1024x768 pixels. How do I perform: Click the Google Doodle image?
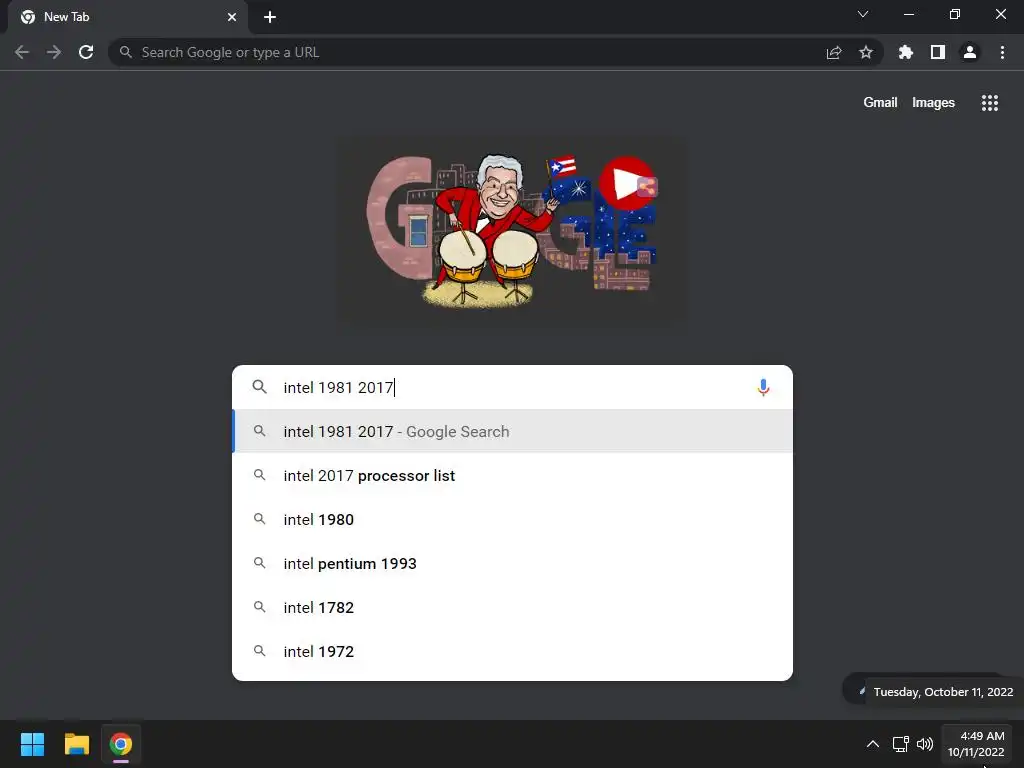click(512, 229)
